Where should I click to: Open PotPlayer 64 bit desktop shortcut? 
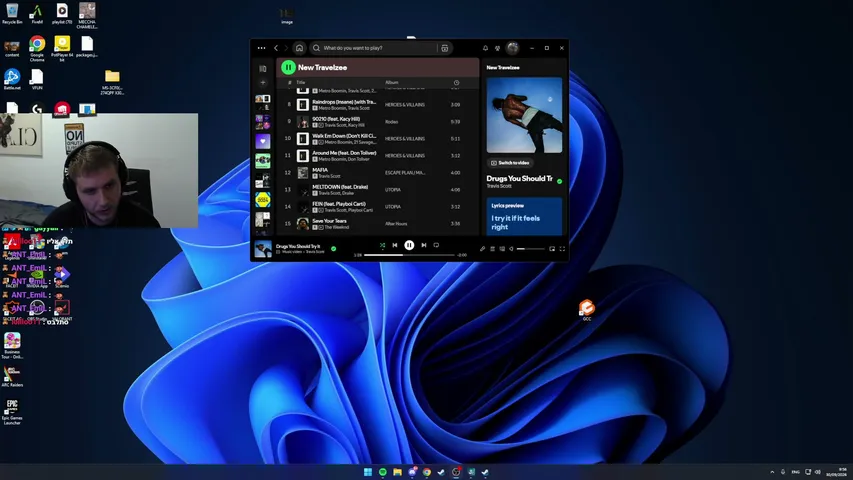tap(62, 49)
